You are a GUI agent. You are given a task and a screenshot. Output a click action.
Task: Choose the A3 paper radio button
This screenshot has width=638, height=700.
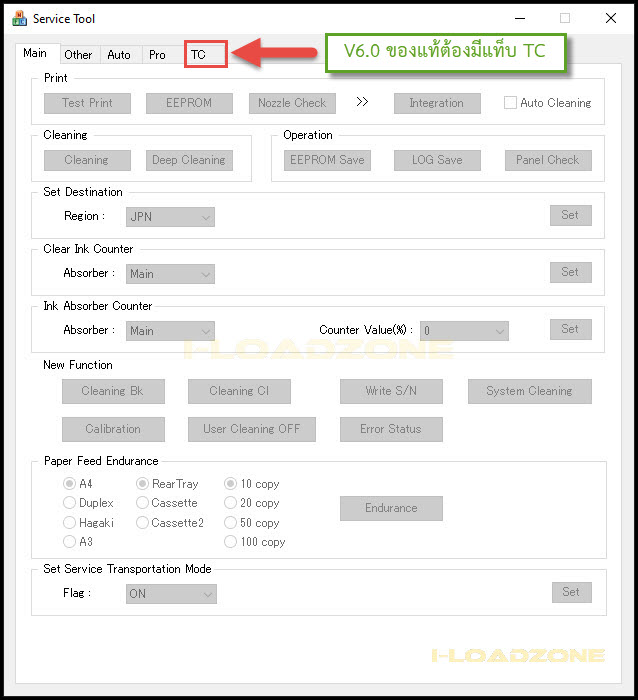coord(69,542)
